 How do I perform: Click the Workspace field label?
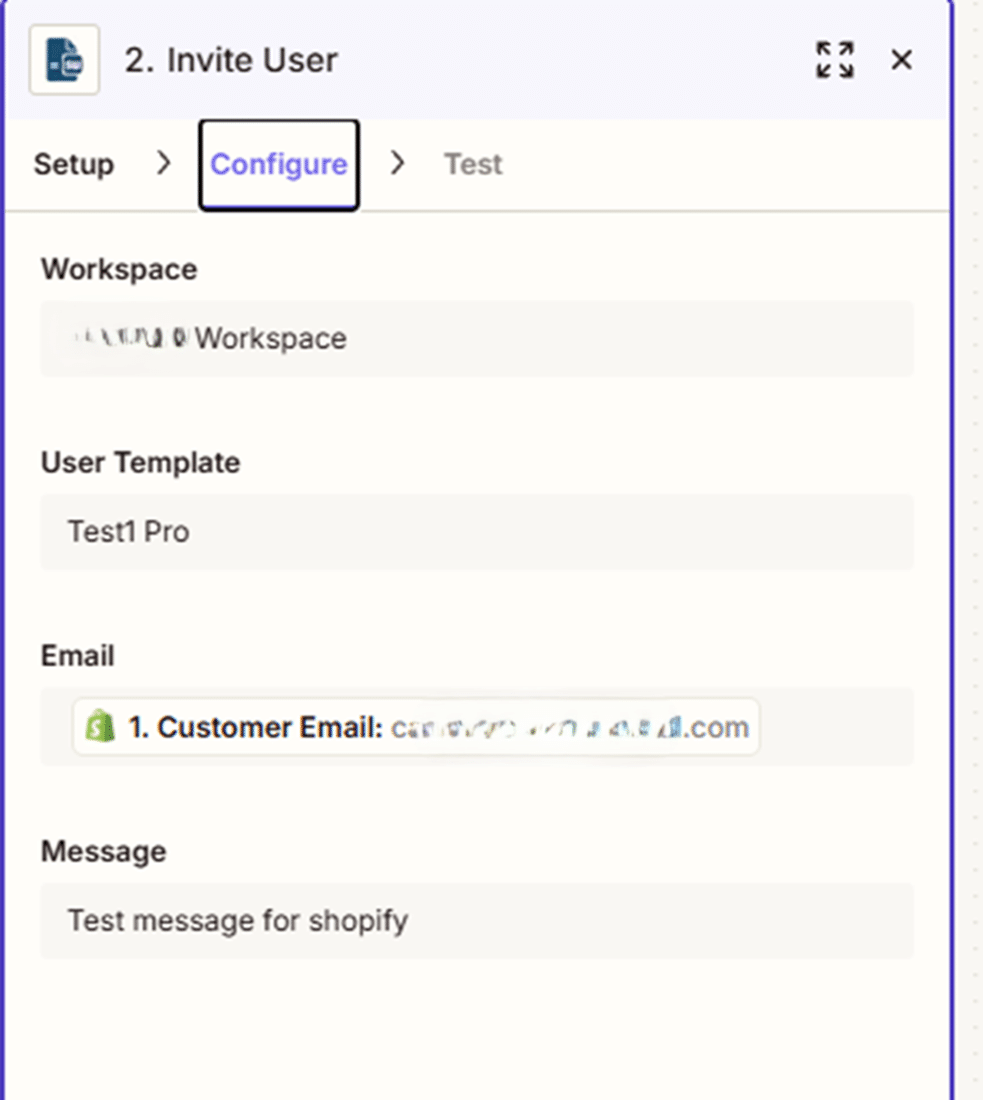click(119, 270)
